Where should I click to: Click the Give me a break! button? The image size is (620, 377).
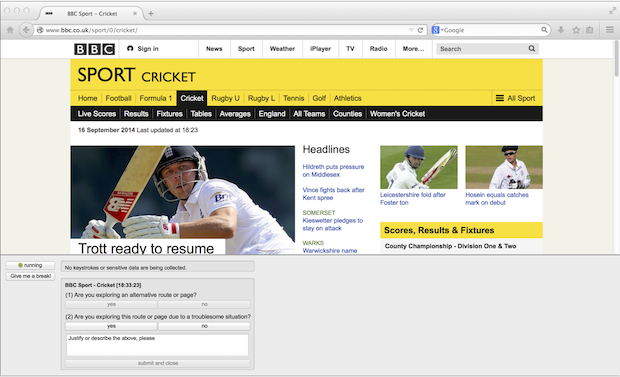30,276
